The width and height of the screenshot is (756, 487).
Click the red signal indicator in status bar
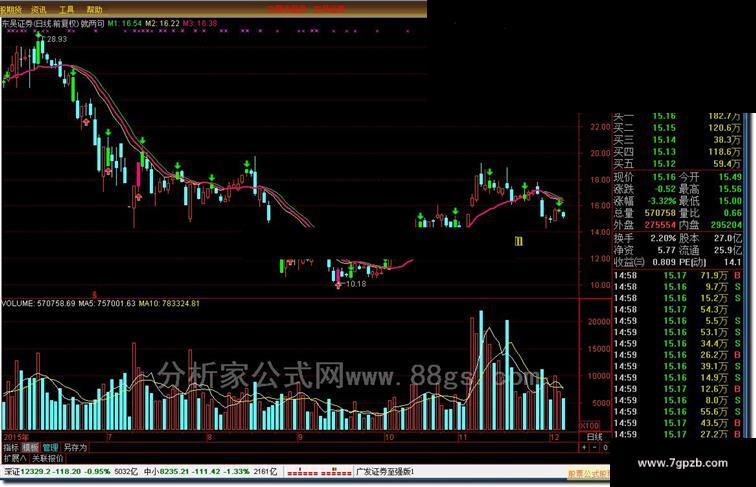tap(319, 472)
